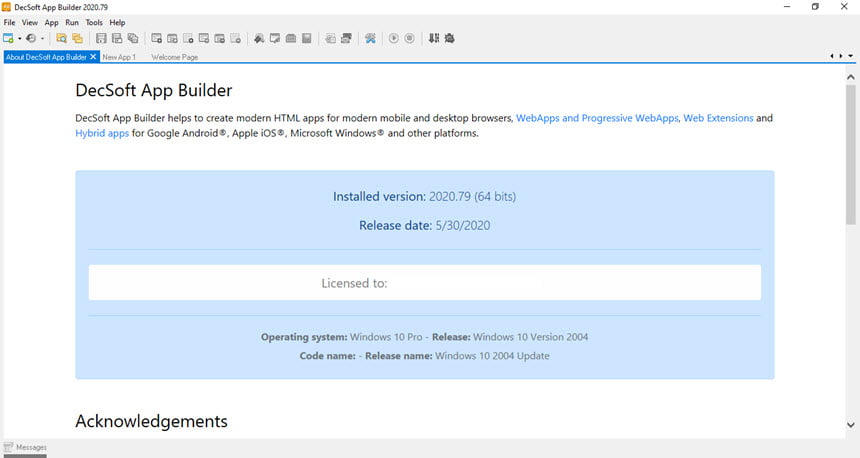Click the Windows 10 Version 2004 text
The width and height of the screenshot is (860, 458).
click(x=530, y=337)
